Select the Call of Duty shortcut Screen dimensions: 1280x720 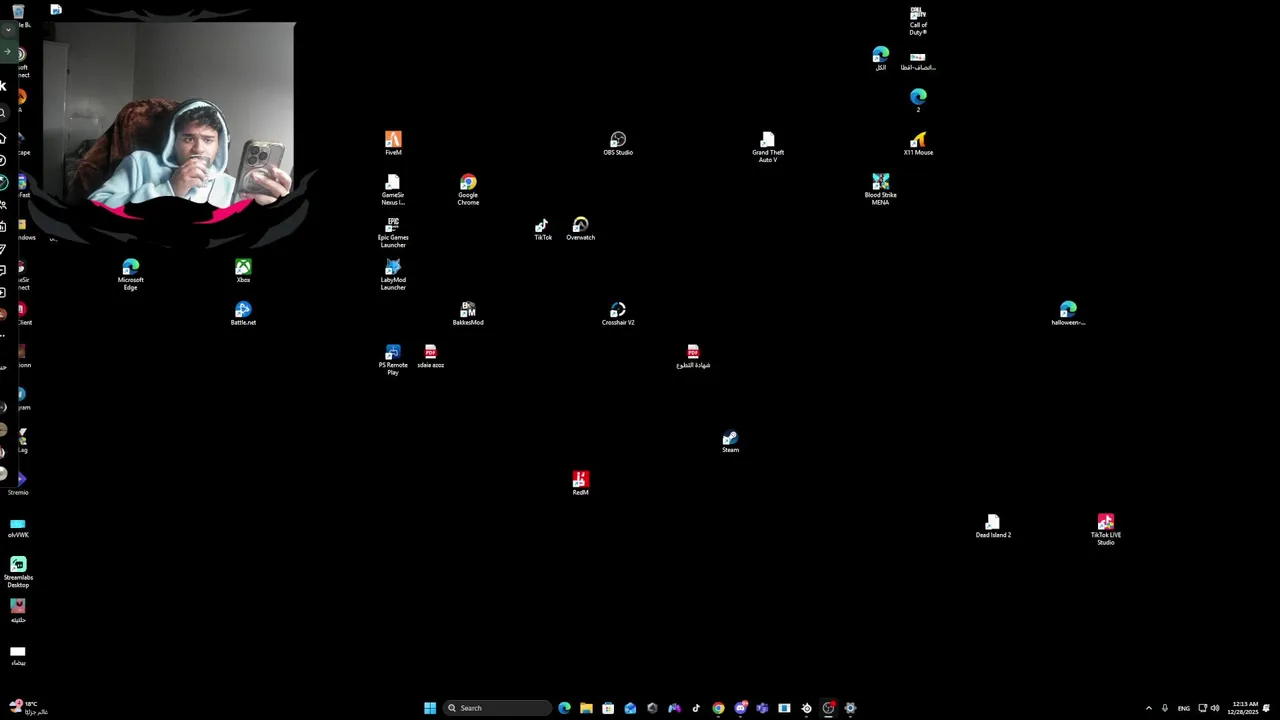(918, 20)
